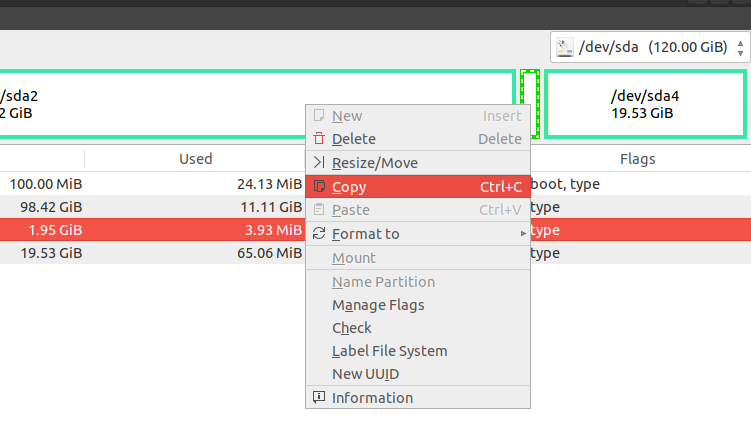
Task: Click the Flags column header
Action: tap(637, 159)
